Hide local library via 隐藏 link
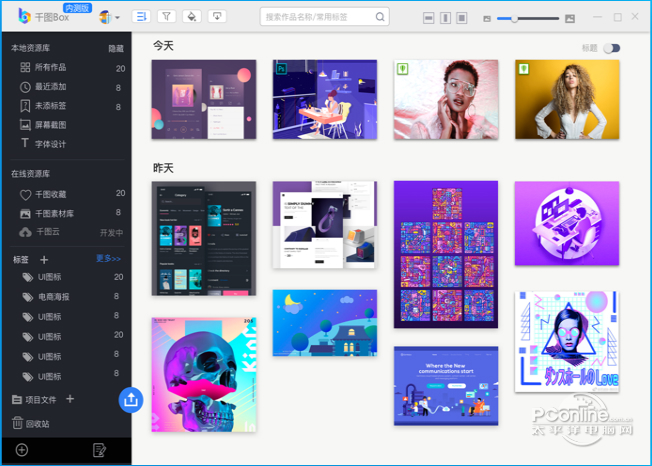Screen dimensions: 652x466 116,48
